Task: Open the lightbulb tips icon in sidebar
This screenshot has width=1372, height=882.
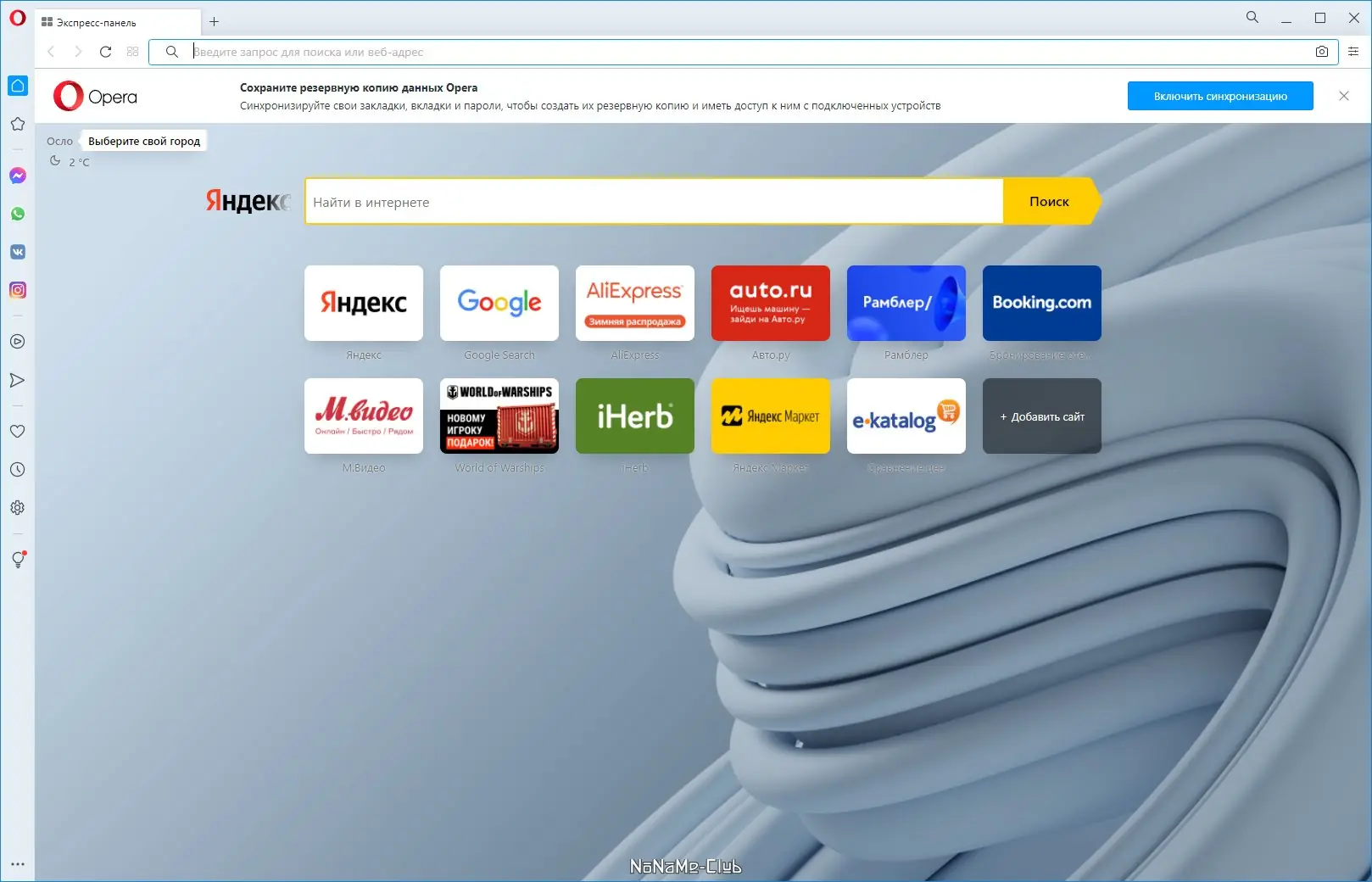Action: 18,560
